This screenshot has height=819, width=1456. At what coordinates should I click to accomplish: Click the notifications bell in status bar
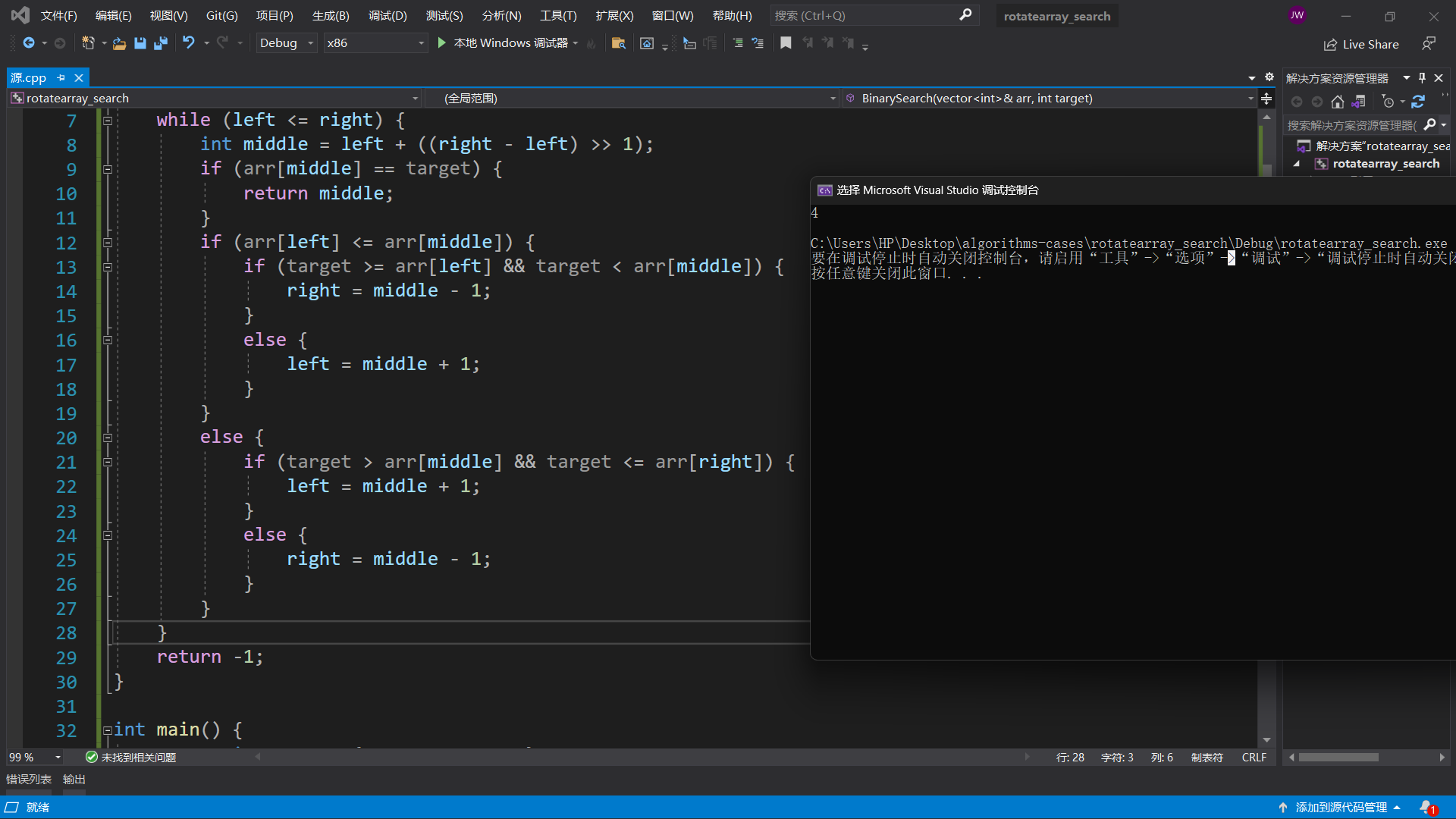(1428, 808)
